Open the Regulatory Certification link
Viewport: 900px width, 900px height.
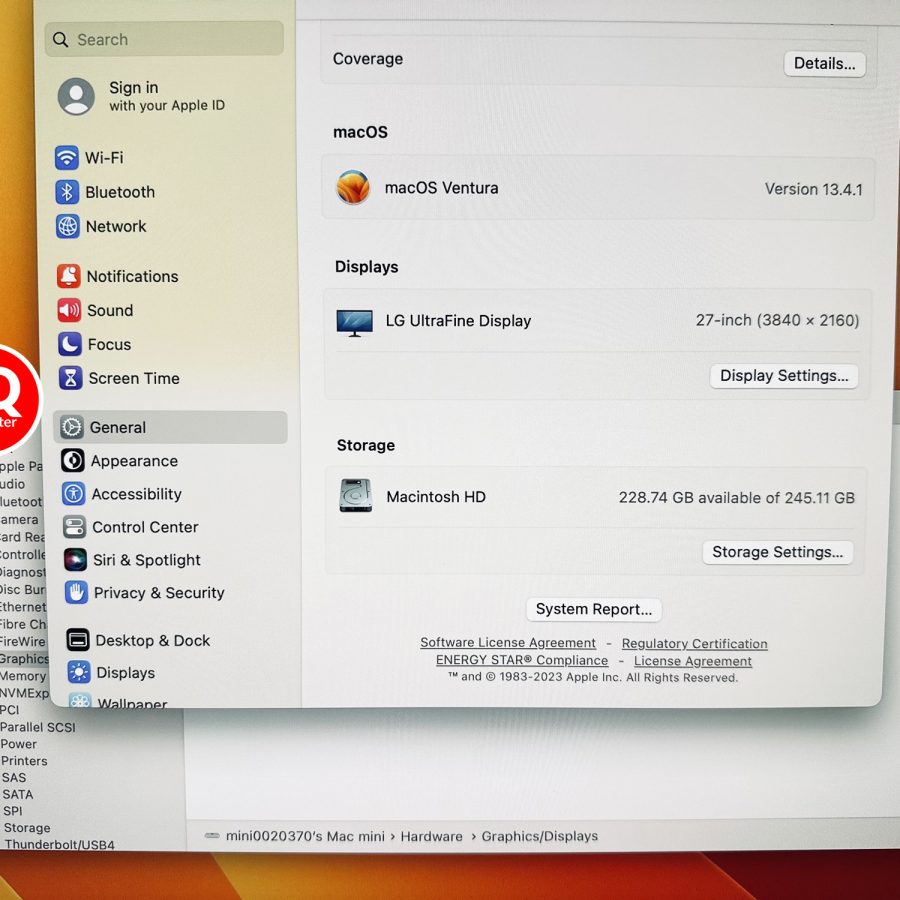tap(695, 644)
